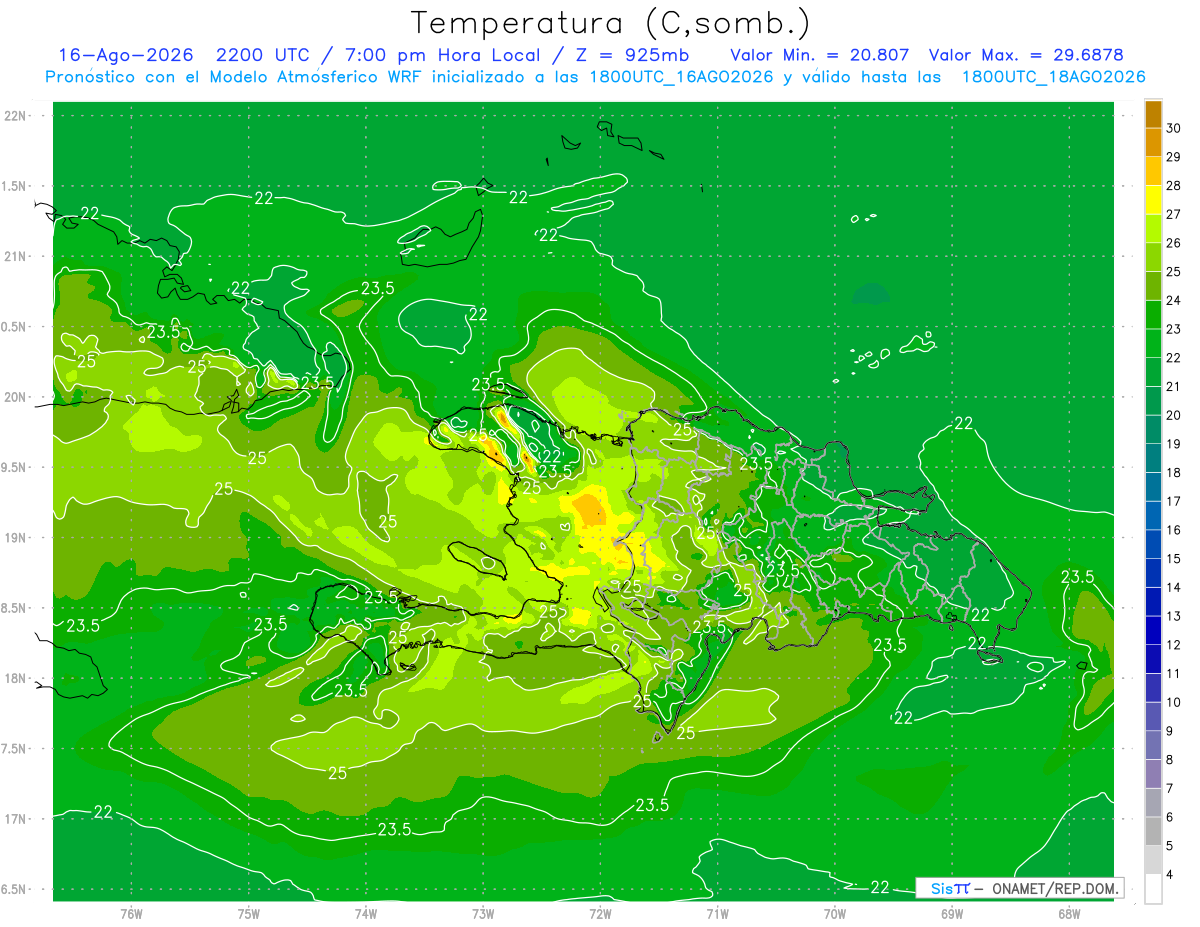This screenshot has height=927, width=1200.
Task: Click the green legend swatch between 22 and 23
Action: pyautogui.click(x=1153, y=343)
